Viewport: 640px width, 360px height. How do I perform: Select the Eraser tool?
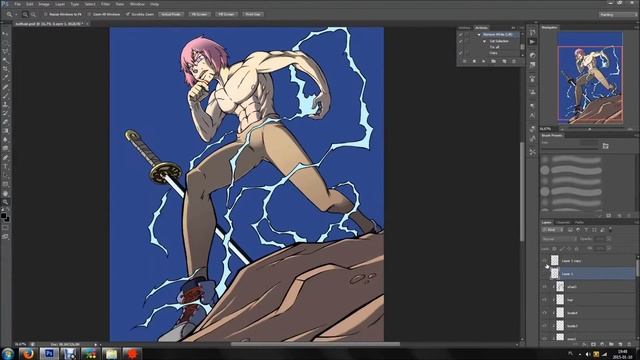pyautogui.click(x=5, y=122)
